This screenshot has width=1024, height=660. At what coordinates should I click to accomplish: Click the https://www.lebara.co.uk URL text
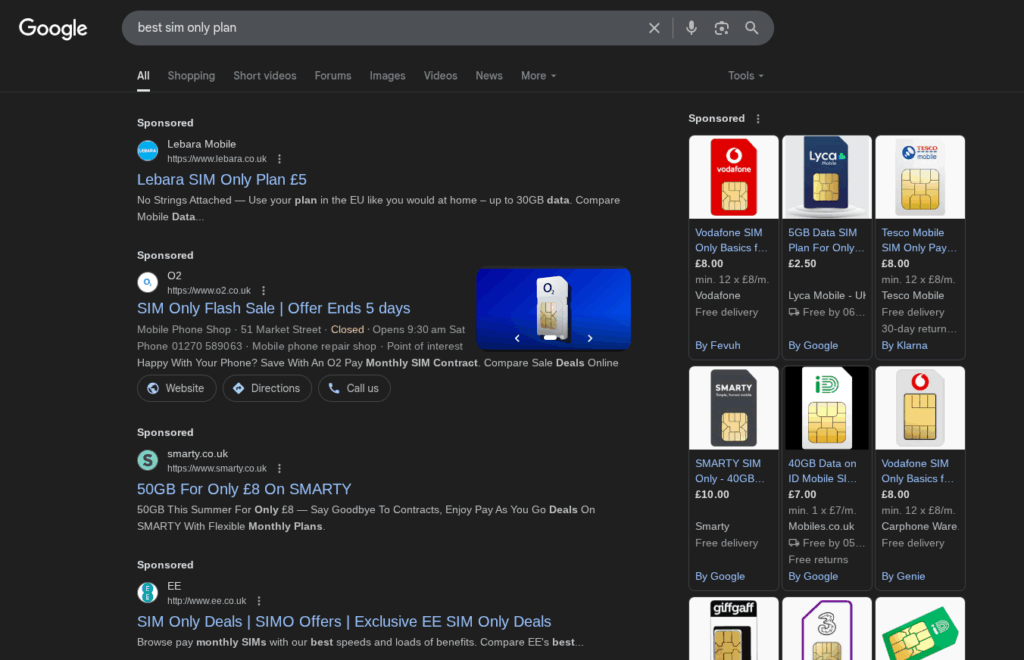pos(217,159)
